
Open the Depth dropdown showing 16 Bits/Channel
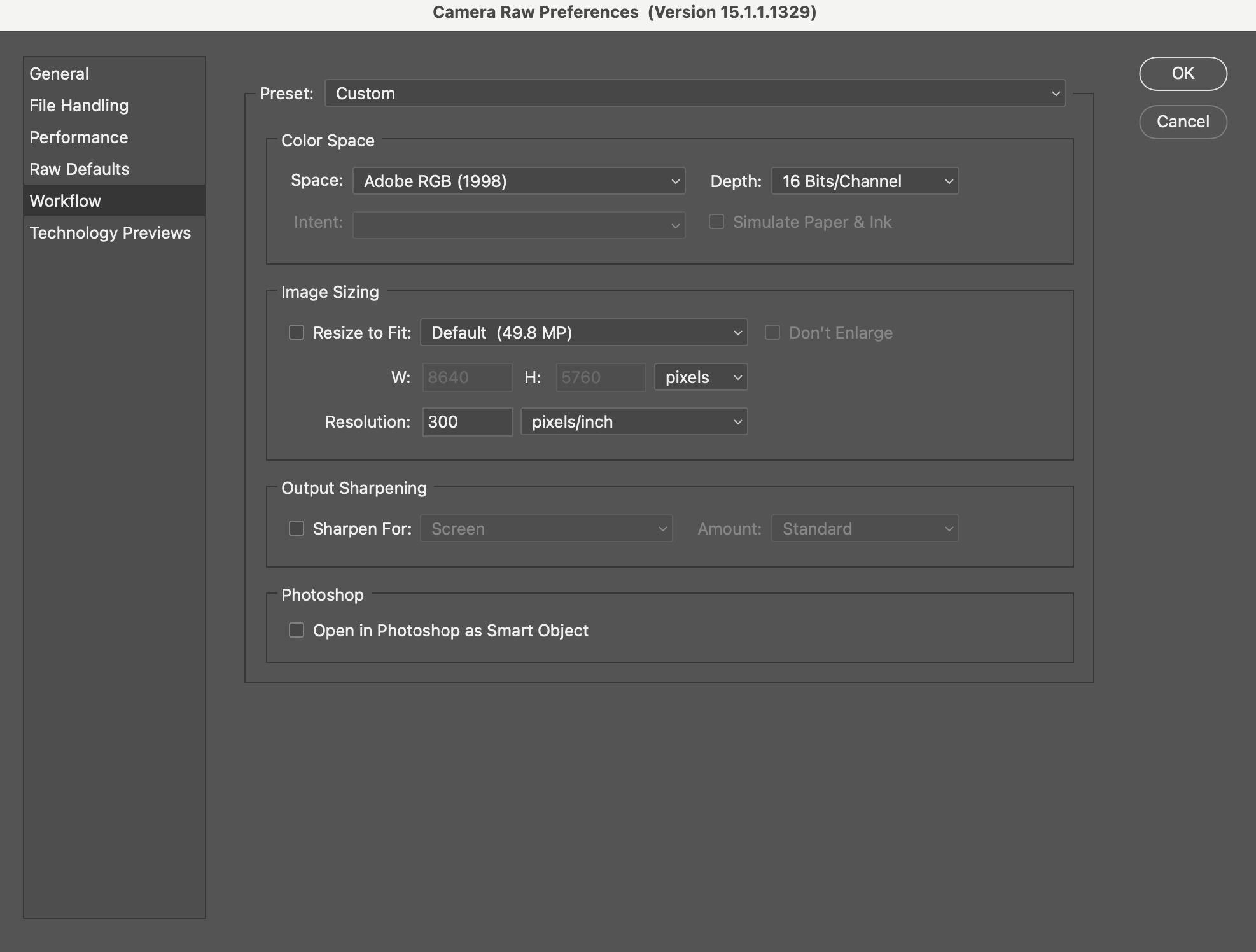864,181
